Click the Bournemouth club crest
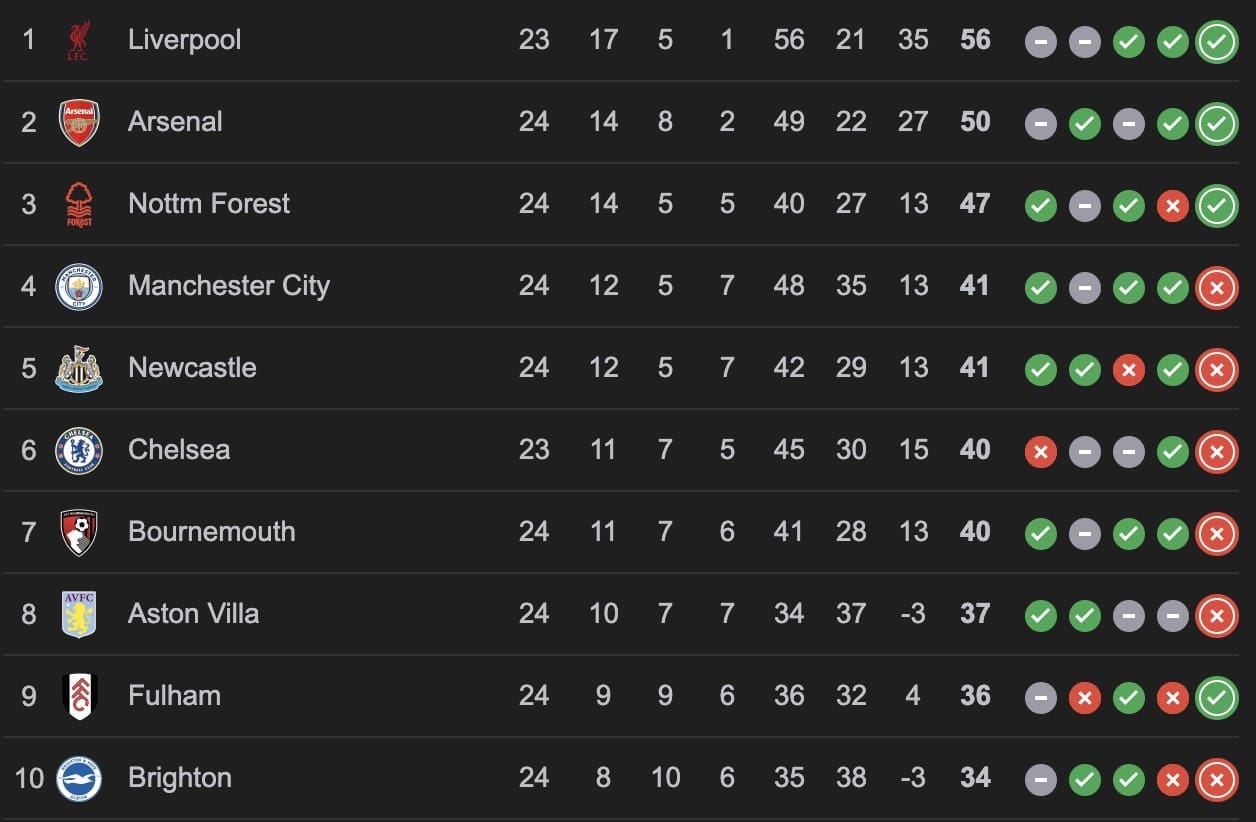Screen dimensions: 1256x822 pos(78,532)
